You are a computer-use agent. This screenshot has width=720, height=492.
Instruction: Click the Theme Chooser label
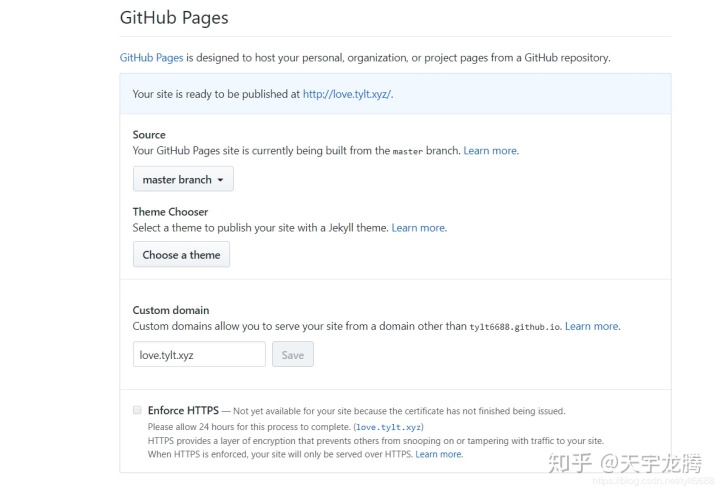[x=170, y=212]
